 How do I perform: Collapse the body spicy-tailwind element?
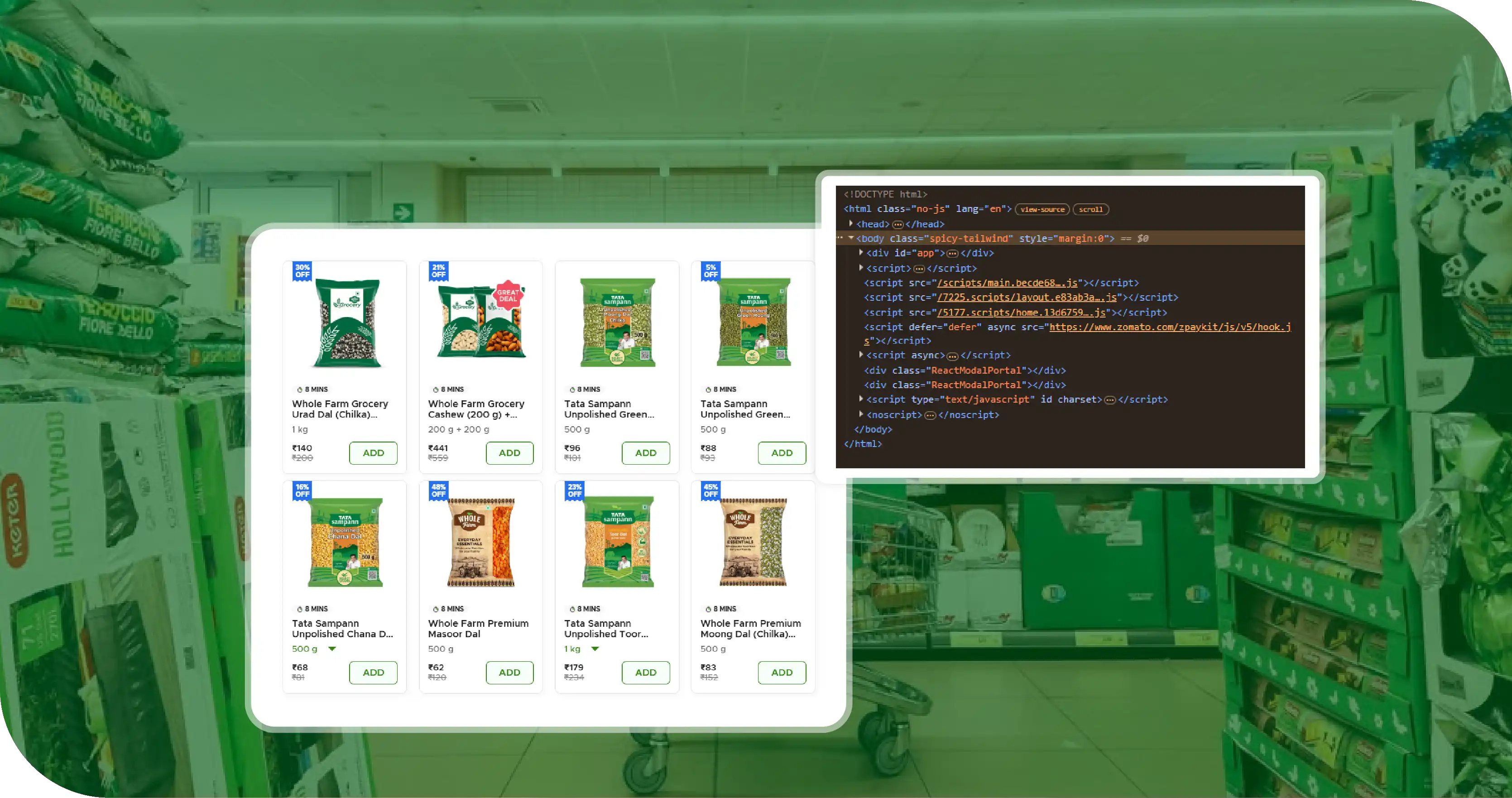[x=850, y=238]
